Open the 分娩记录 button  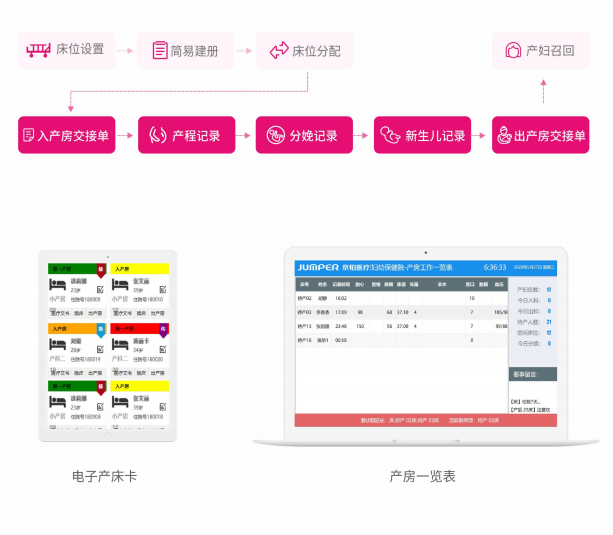[304, 135]
